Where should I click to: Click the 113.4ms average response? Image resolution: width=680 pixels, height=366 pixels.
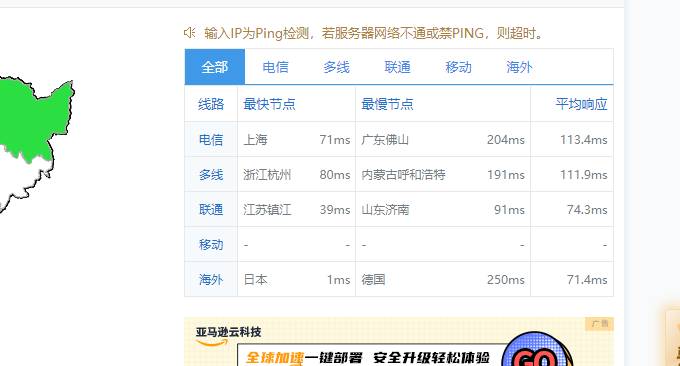[x=584, y=140]
